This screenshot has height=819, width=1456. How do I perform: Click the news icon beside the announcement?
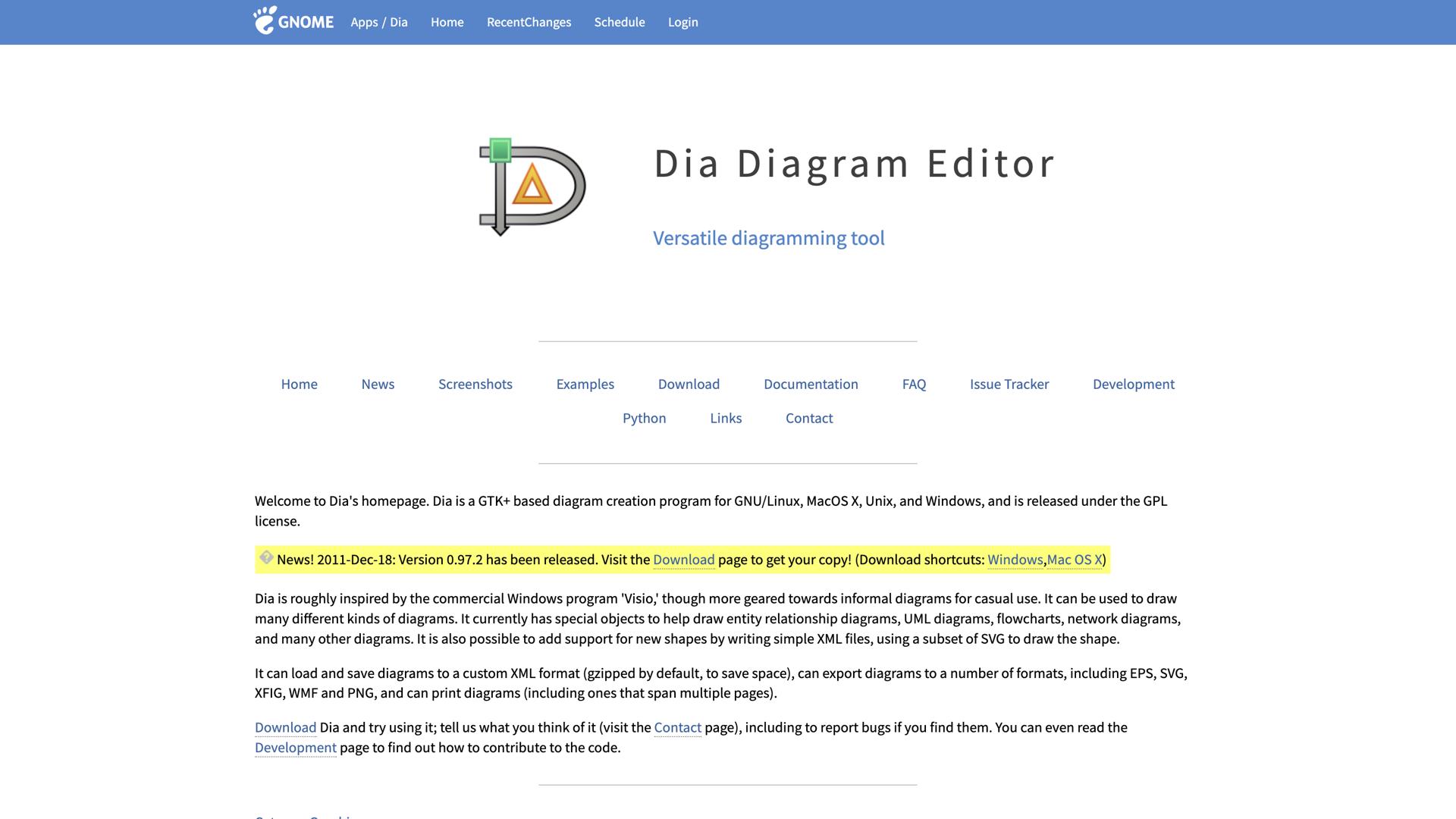click(266, 558)
